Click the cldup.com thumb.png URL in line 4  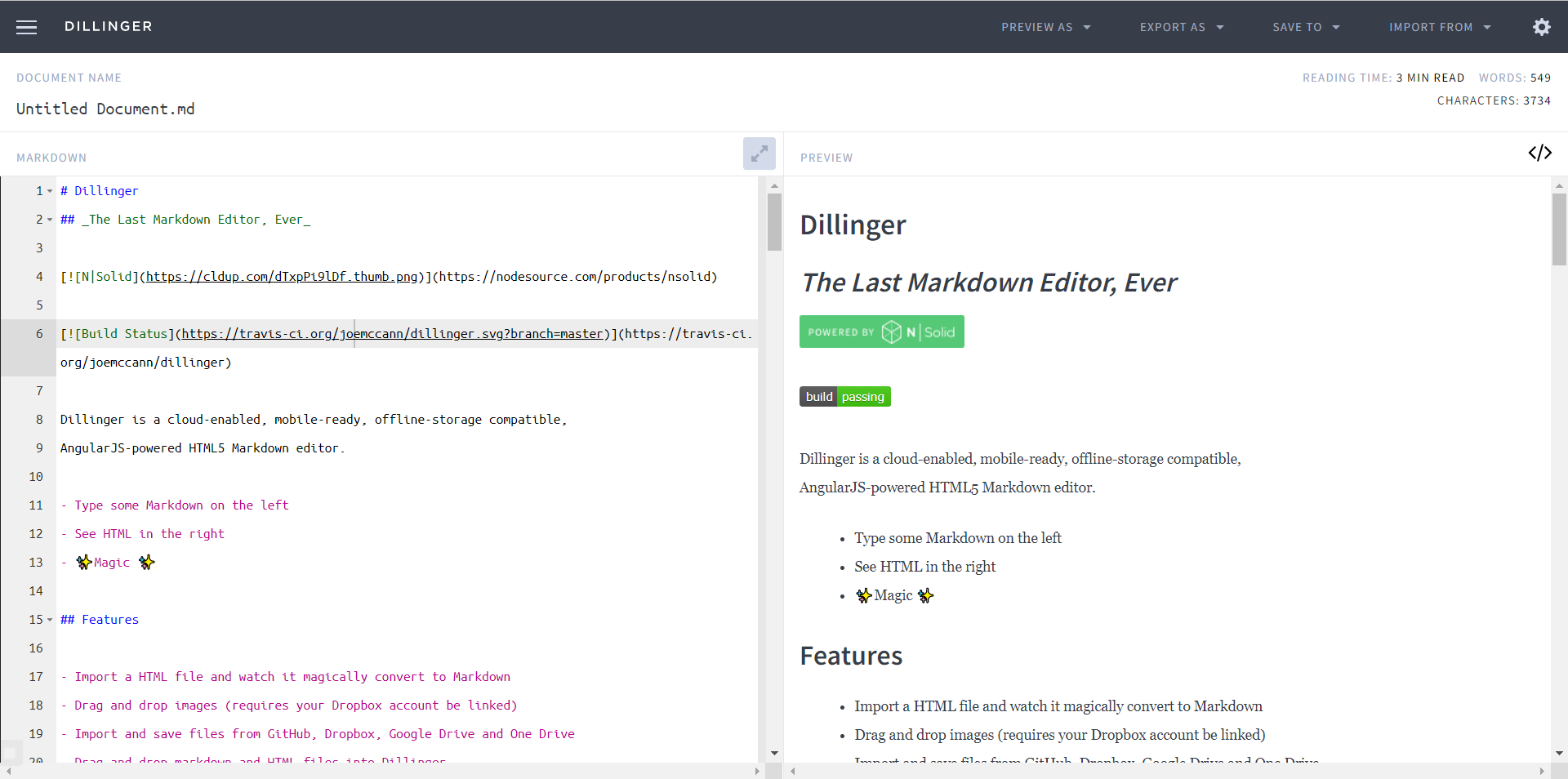[x=282, y=277]
